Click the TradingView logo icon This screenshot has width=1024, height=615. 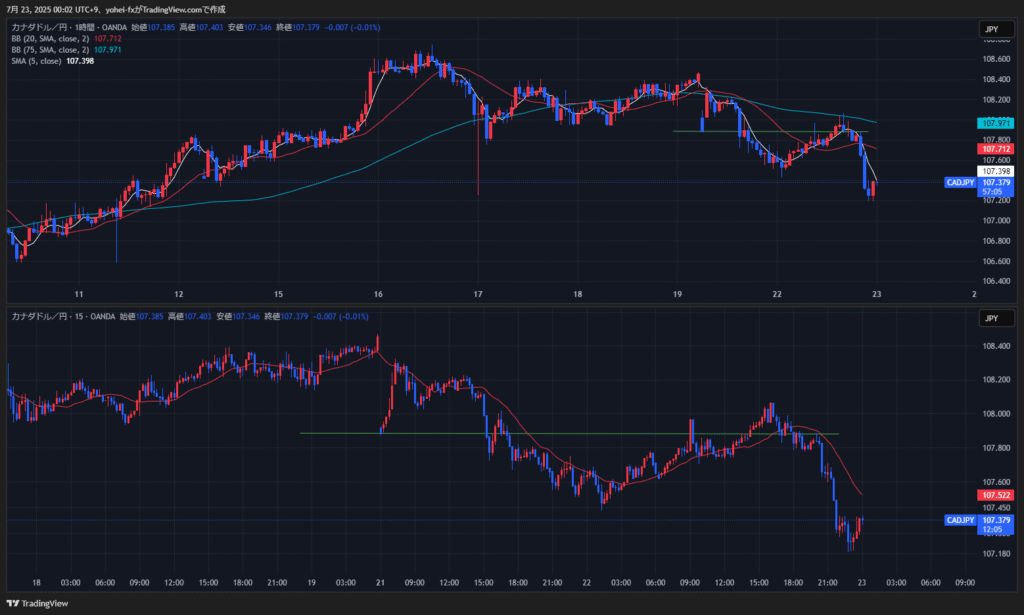point(12,603)
